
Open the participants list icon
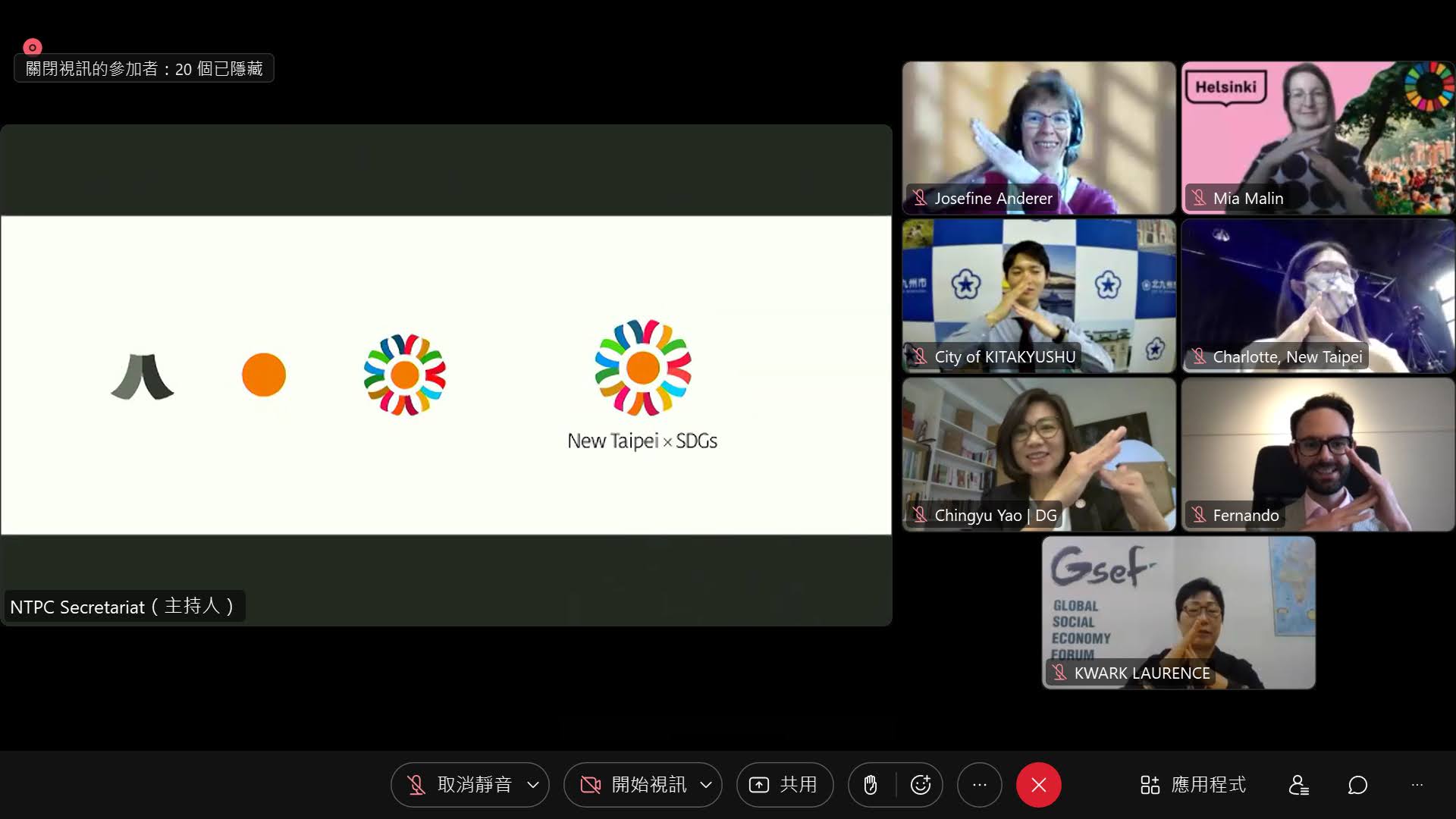coord(1298,785)
